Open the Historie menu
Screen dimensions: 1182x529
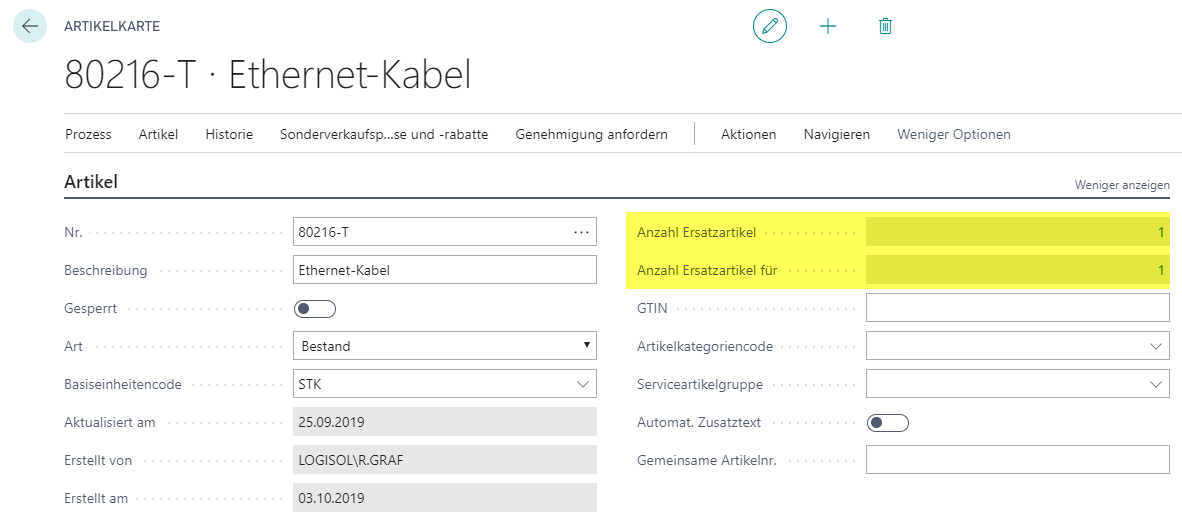click(x=229, y=134)
